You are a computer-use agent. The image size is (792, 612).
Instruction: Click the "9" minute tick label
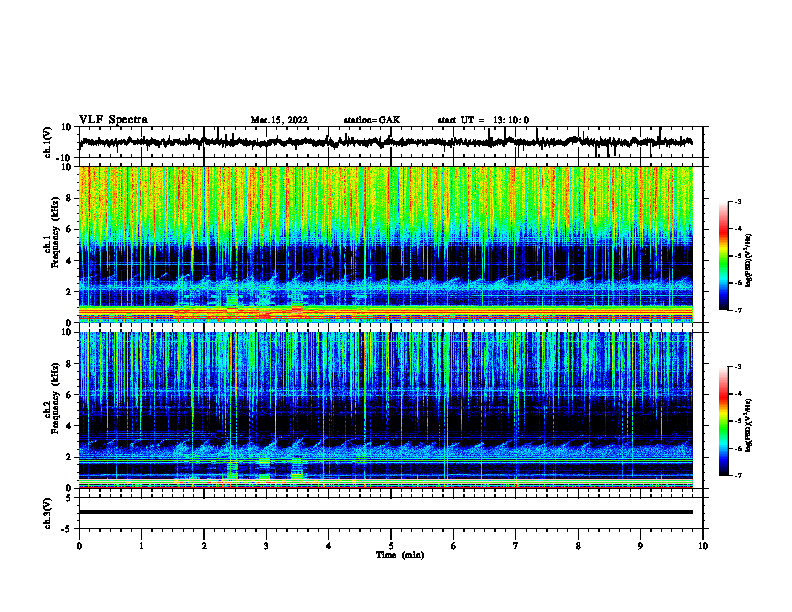click(x=640, y=546)
